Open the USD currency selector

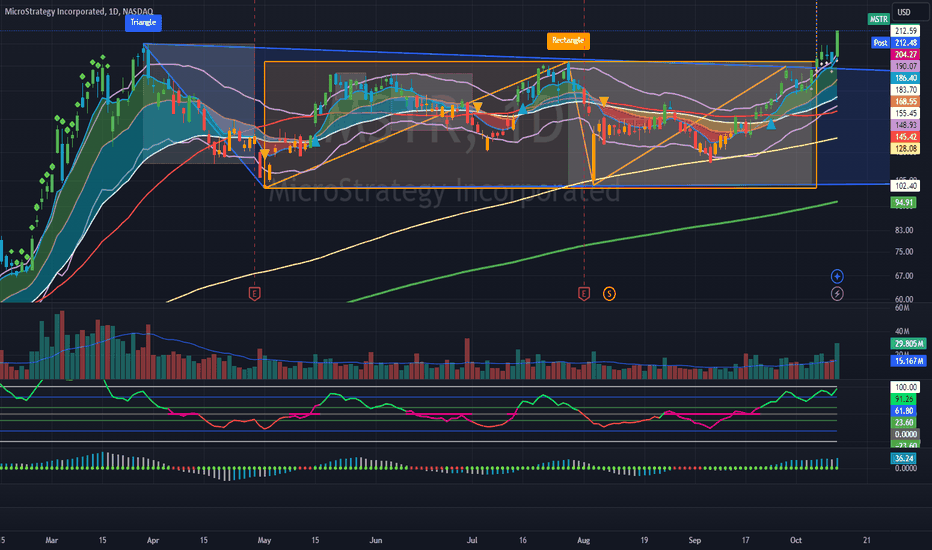[910, 12]
